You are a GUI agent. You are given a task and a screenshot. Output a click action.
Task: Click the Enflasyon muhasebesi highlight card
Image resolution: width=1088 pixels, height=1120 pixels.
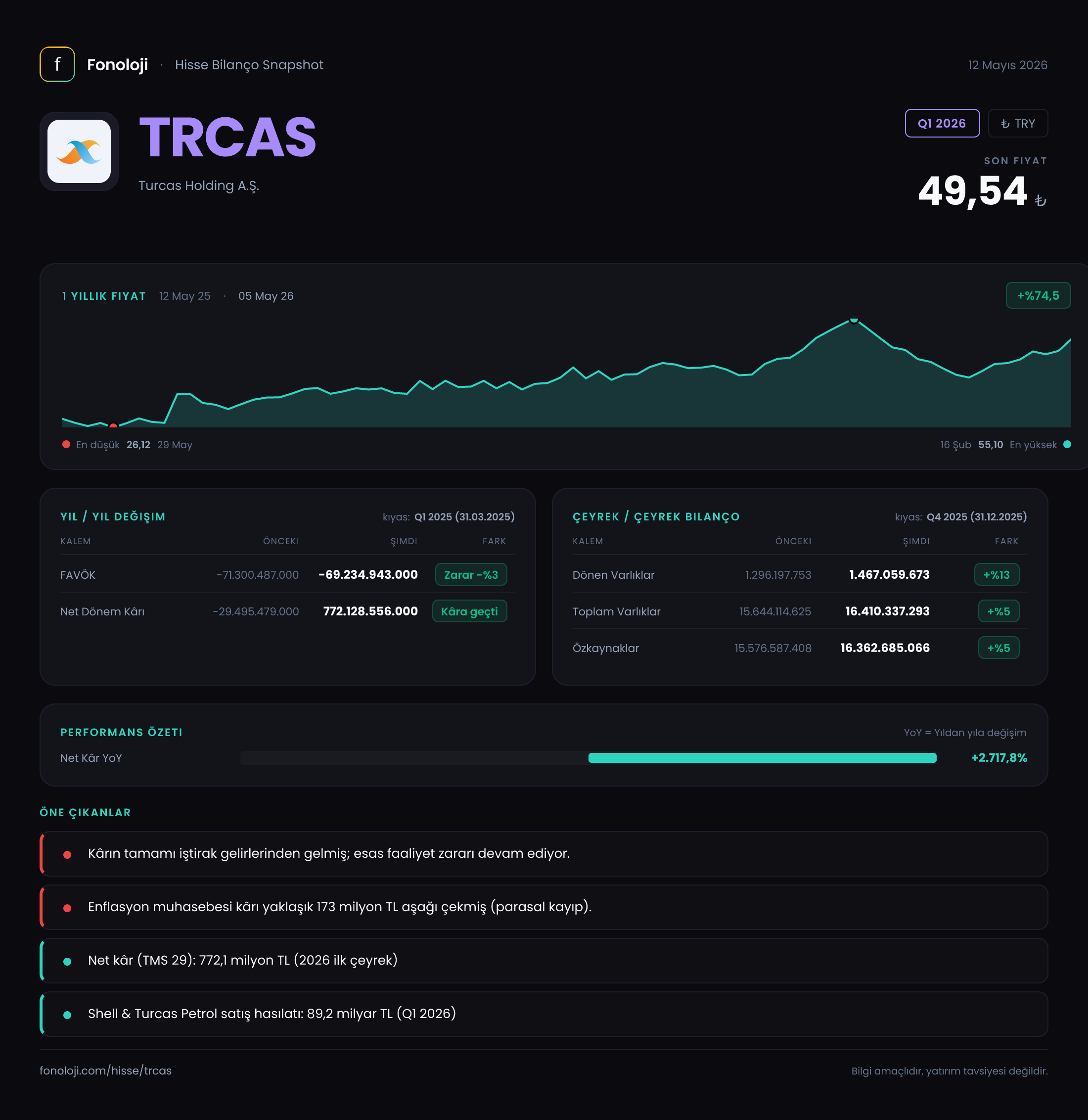pyautogui.click(x=544, y=907)
